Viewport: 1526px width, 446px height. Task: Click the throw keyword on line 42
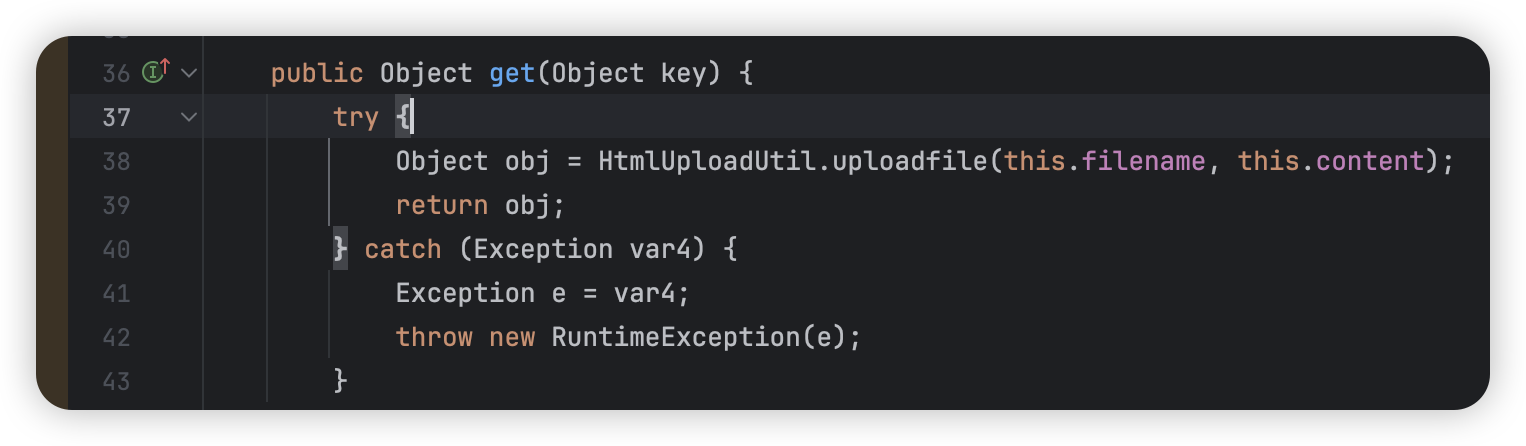coord(434,337)
